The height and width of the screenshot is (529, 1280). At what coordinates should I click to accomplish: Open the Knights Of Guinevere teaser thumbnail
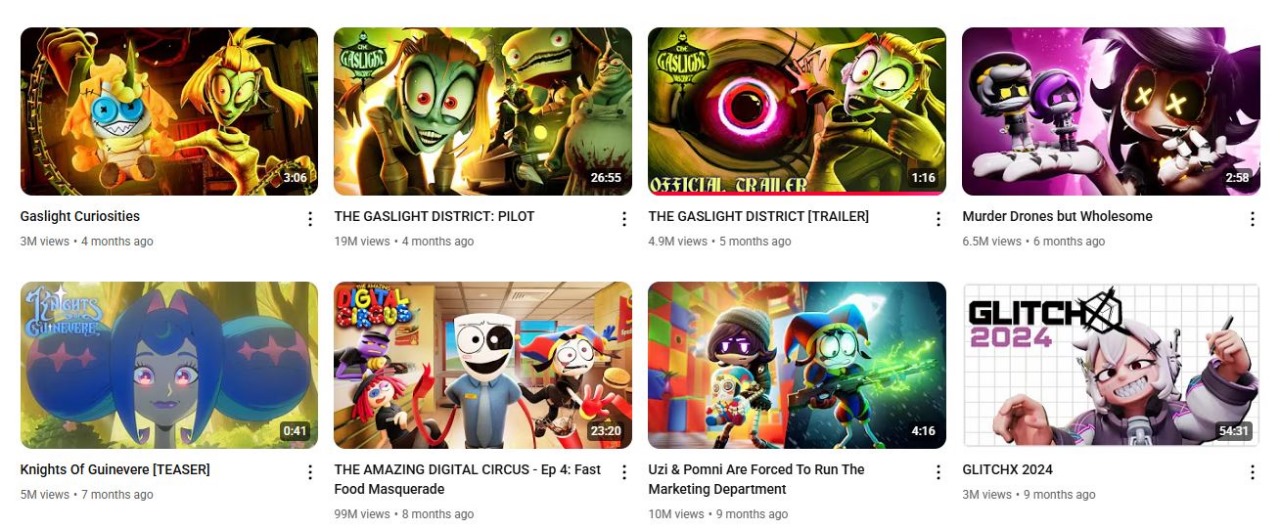pyautogui.click(x=169, y=365)
